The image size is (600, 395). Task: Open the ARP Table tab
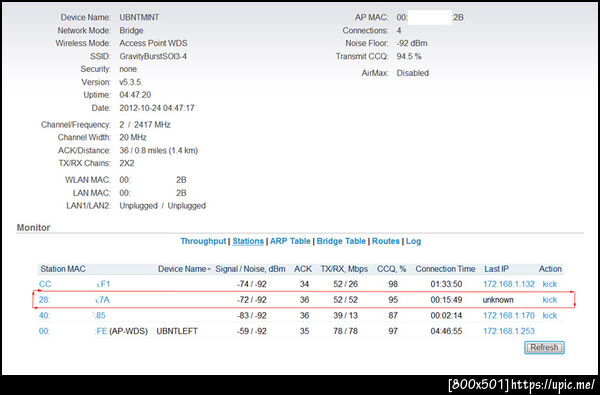290,241
